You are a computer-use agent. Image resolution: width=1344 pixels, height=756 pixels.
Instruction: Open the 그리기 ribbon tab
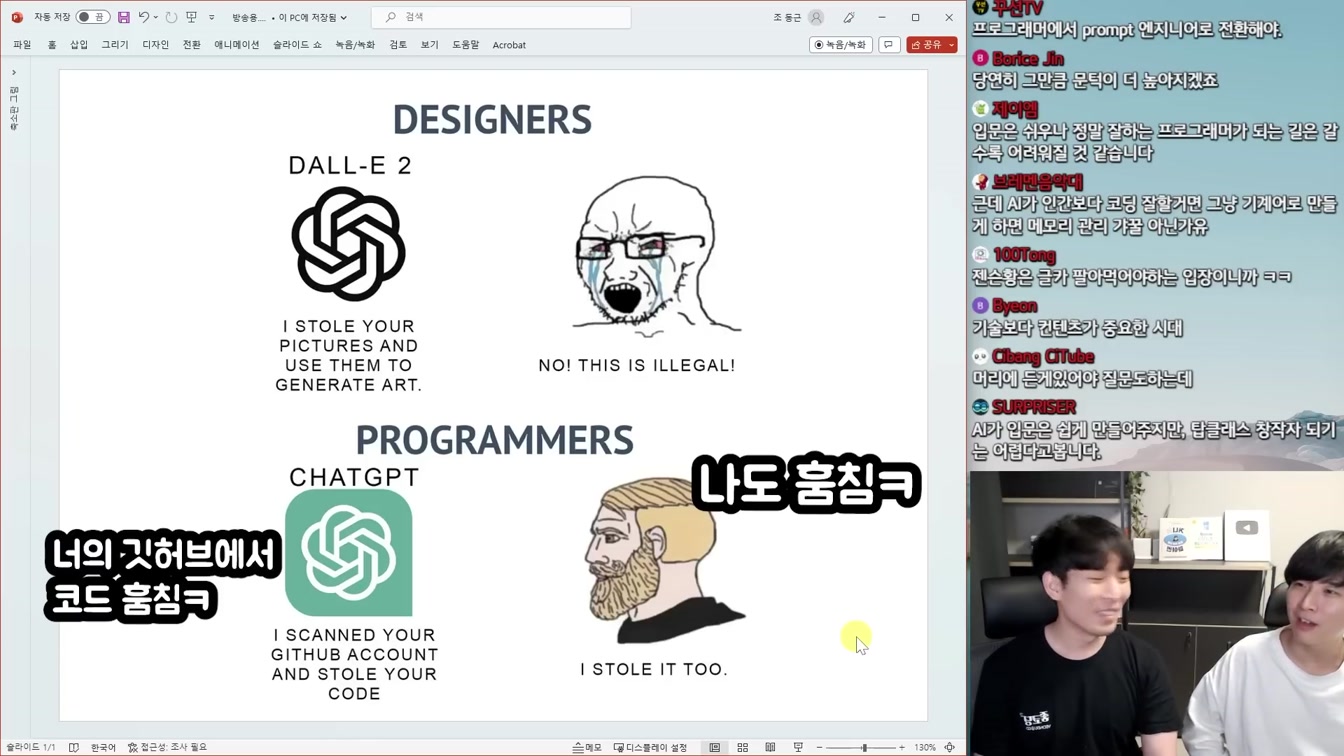115,45
